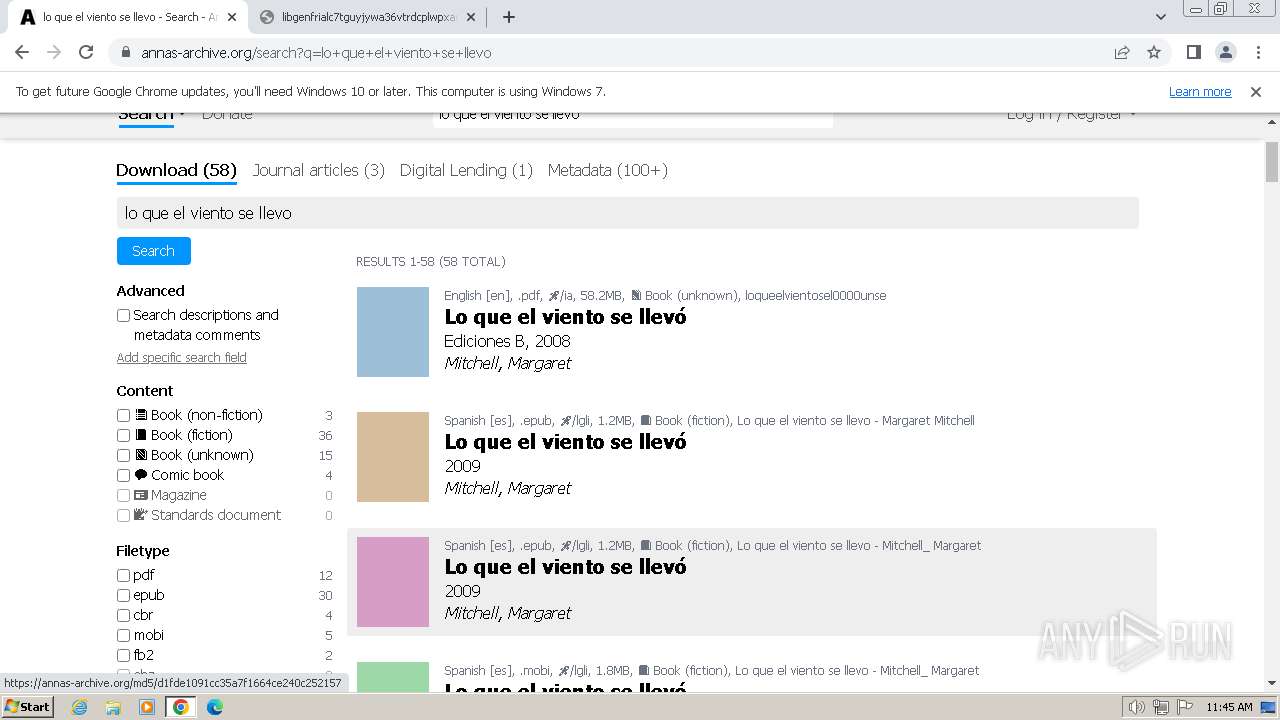Switch to the Download (58) tab
The width and height of the screenshot is (1280, 720).
point(176,170)
